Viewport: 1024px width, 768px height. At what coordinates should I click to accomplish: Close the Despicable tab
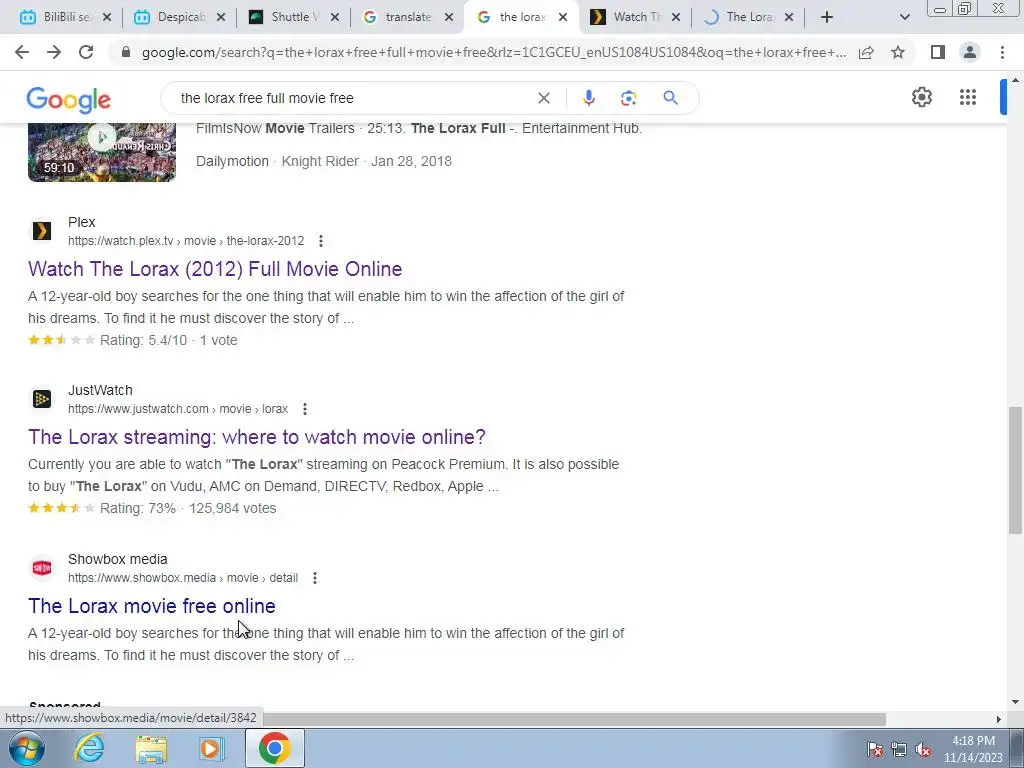pyautogui.click(x=221, y=17)
